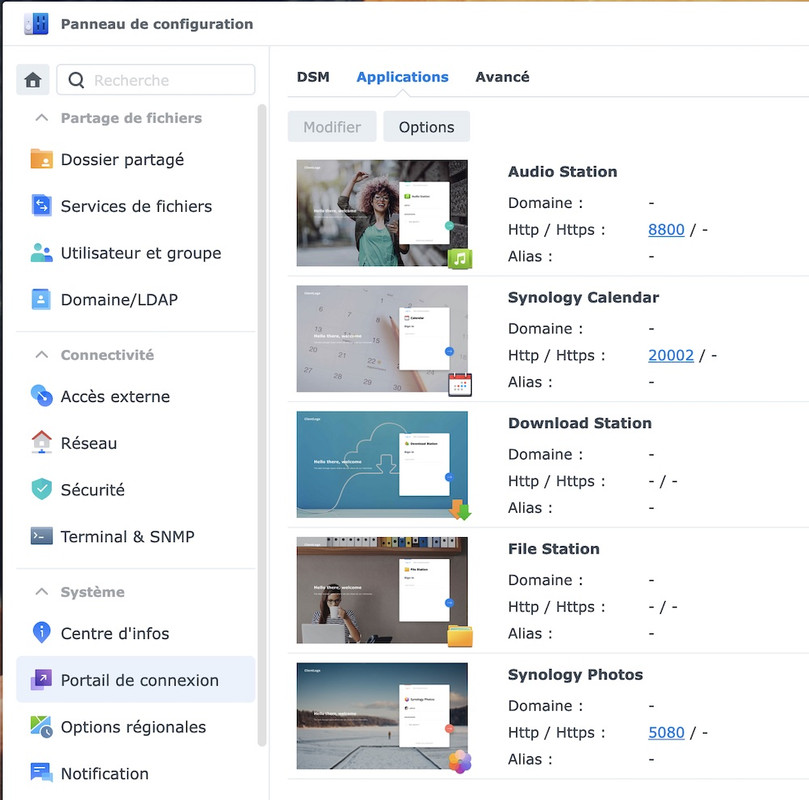This screenshot has width=809, height=800.
Task: Select Download Station preview thumbnail
Action: click(382, 464)
